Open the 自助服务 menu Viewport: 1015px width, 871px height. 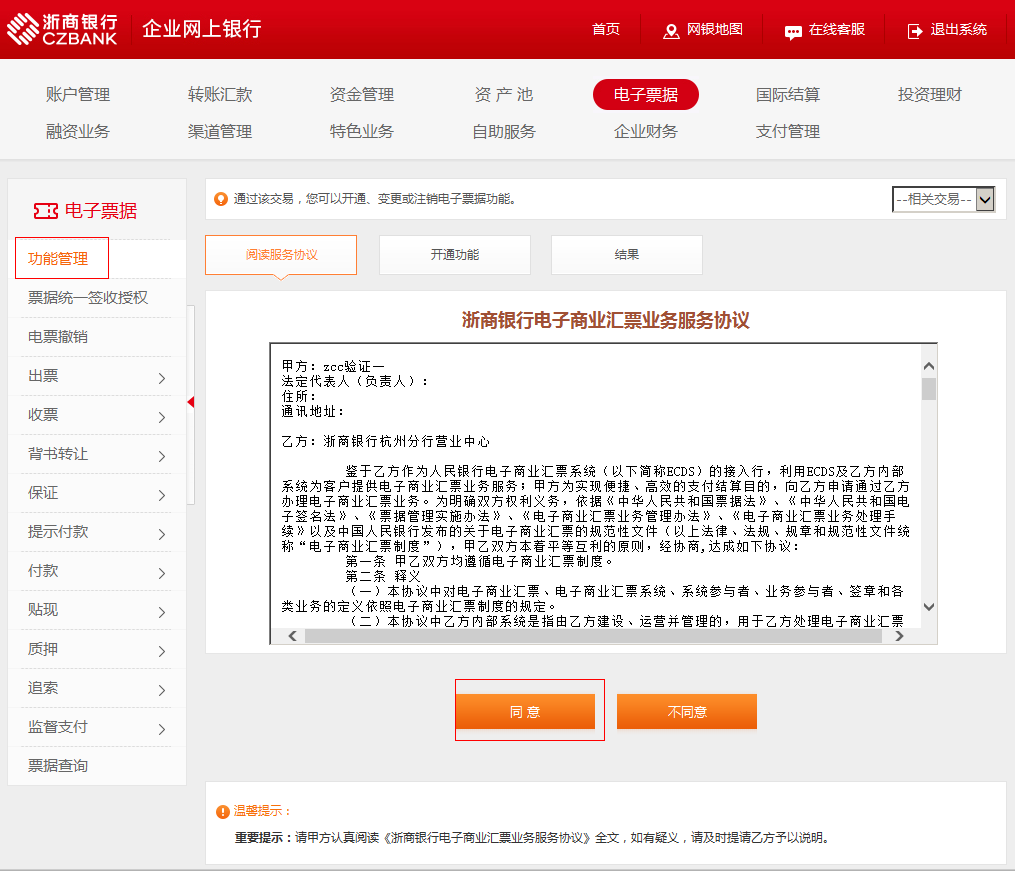[x=504, y=131]
